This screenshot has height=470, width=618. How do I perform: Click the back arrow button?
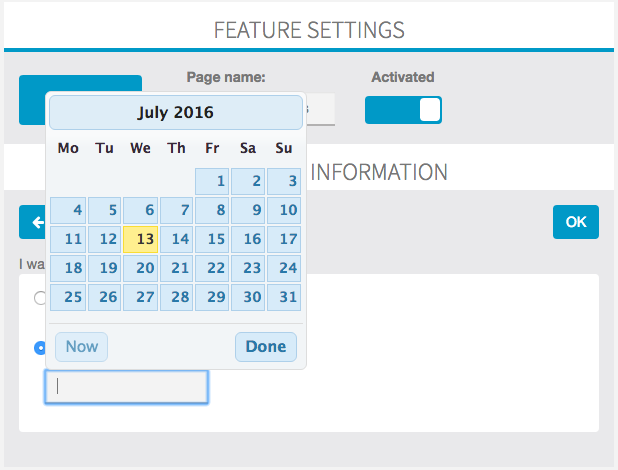coord(32,222)
